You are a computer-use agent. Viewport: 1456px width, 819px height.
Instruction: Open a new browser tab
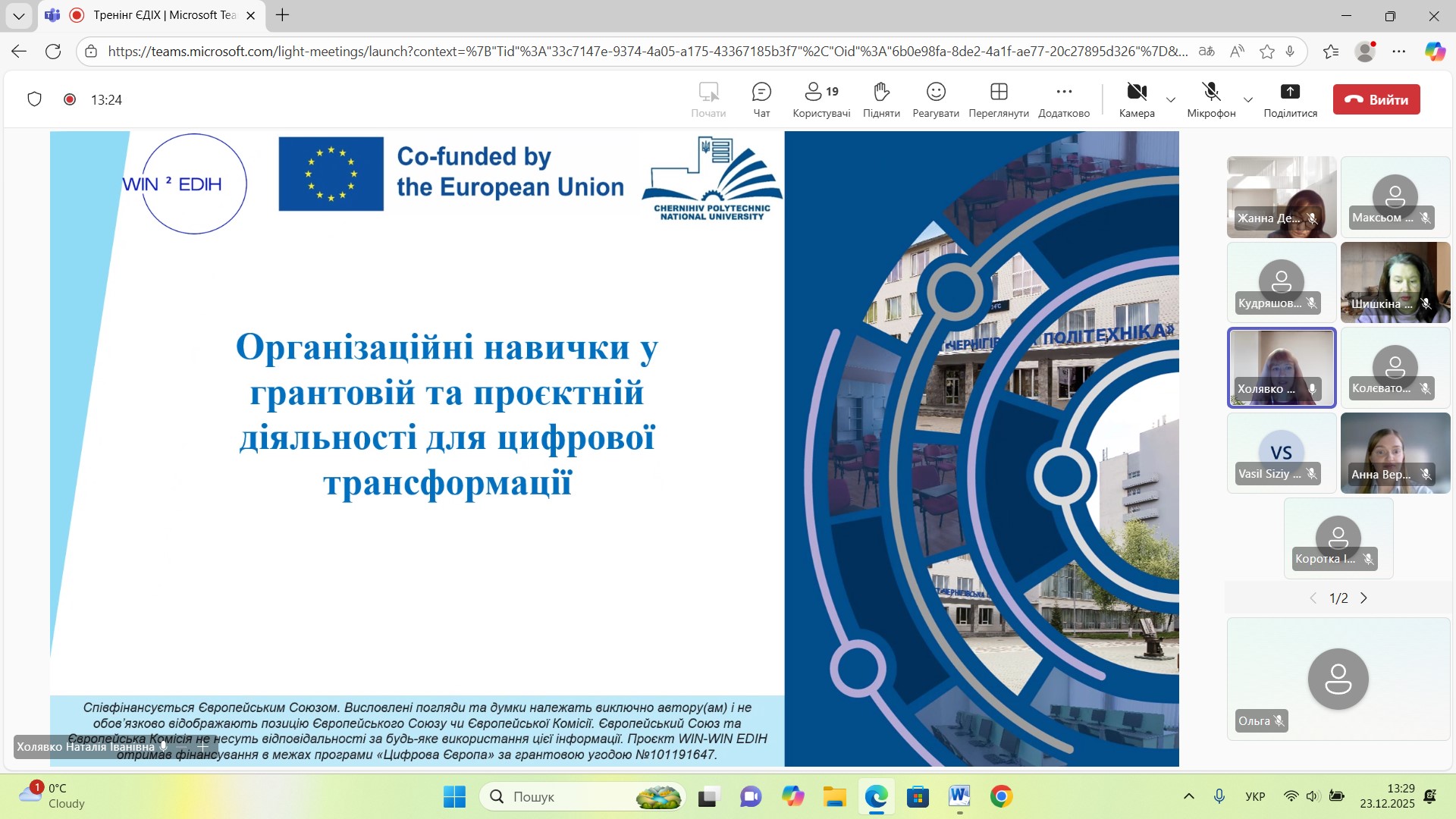[282, 15]
